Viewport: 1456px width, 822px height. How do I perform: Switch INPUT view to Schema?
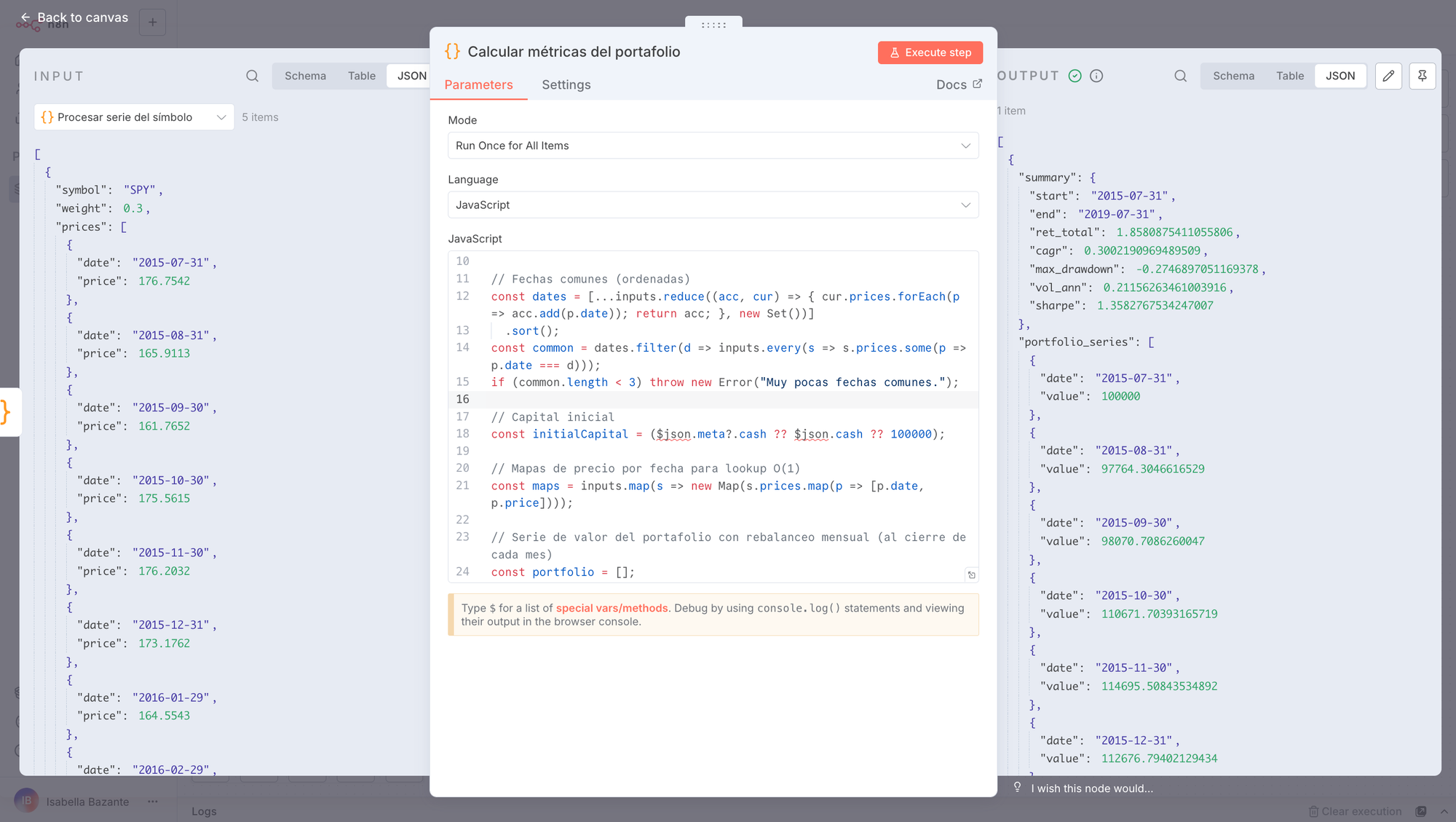305,76
